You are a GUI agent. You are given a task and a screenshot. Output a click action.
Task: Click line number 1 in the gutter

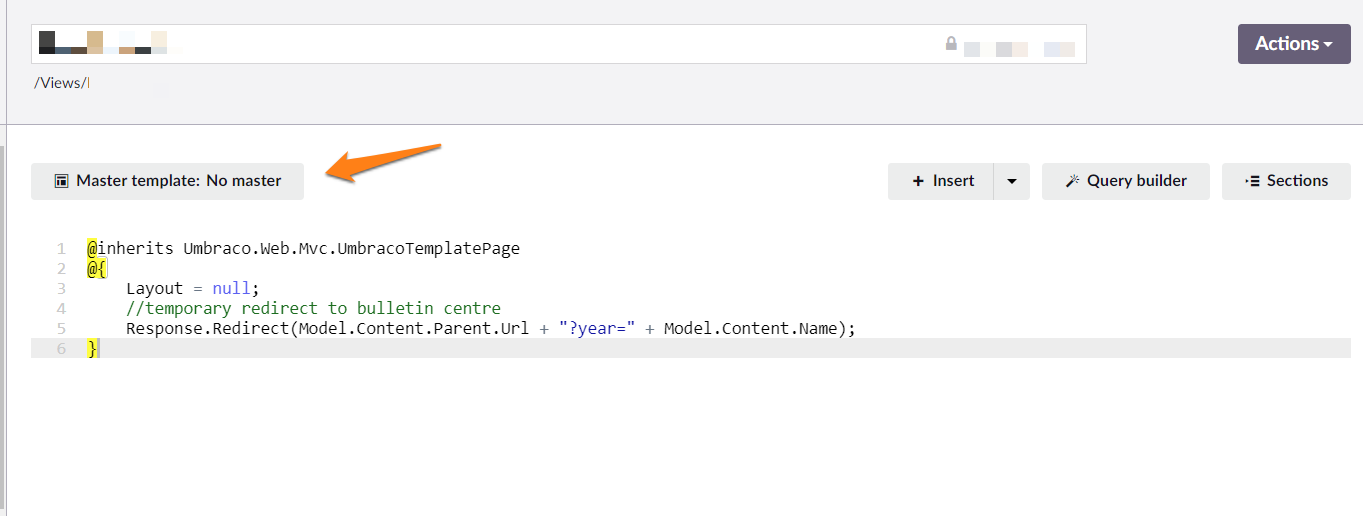(x=62, y=249)
